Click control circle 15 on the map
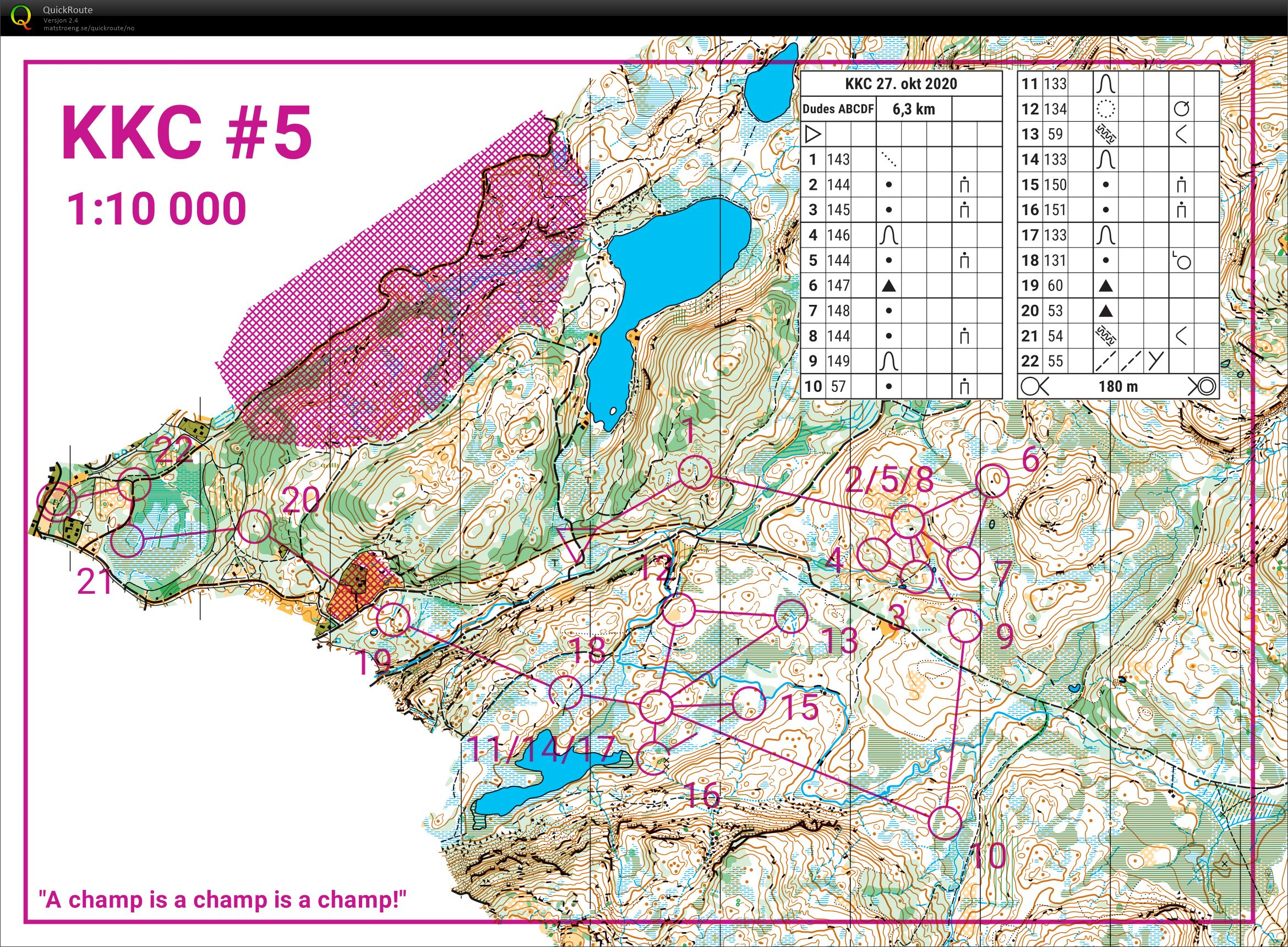Screen dimensions: 1288x947 pos(749,703)
